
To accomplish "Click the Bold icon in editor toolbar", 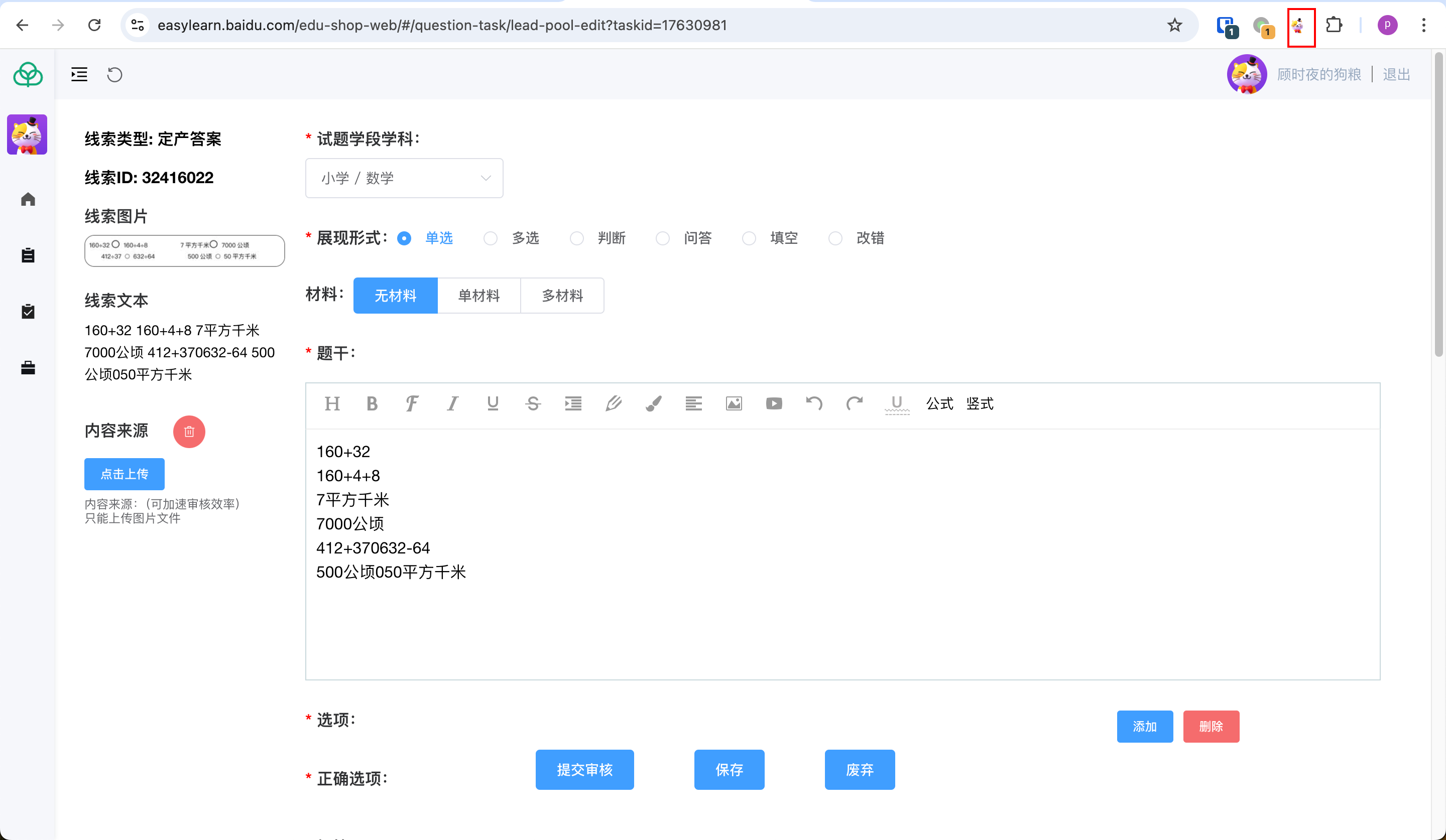I will (x=372, y=403).
